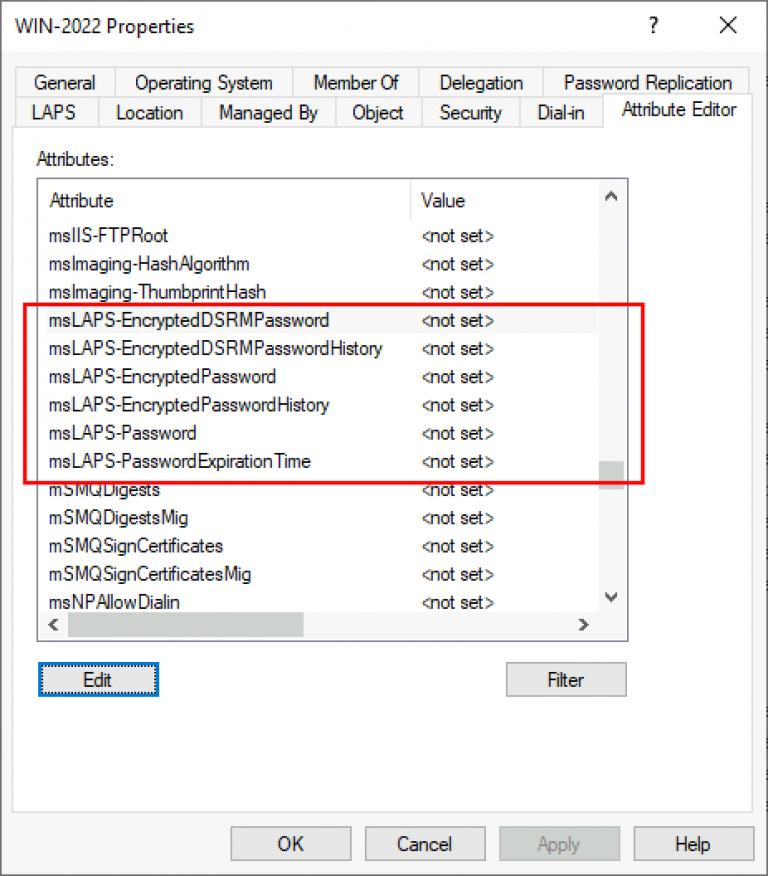
Task: Go to the Member Of tab
Action: (x=356, y=83)
